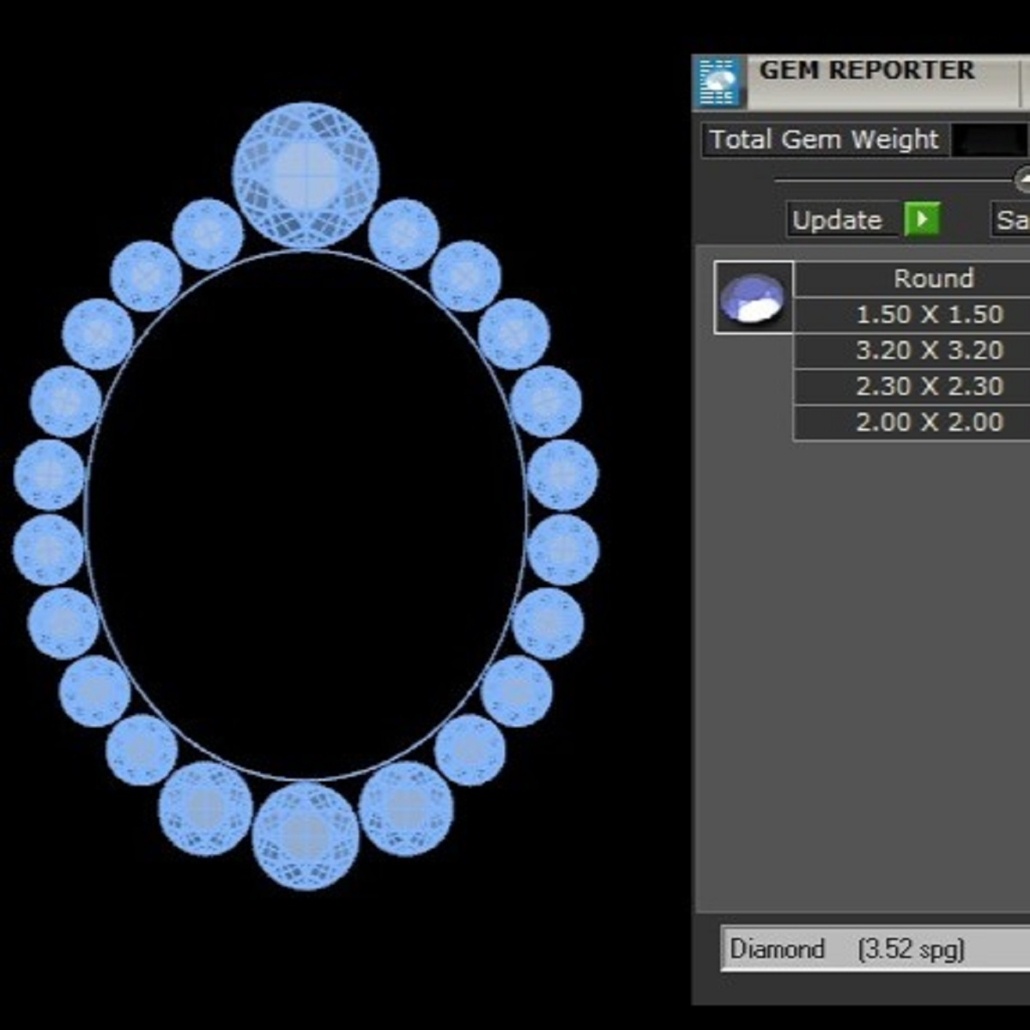Select the round gem thumbnail icon
This screenshot has height=1030, width=1030.
754,297
